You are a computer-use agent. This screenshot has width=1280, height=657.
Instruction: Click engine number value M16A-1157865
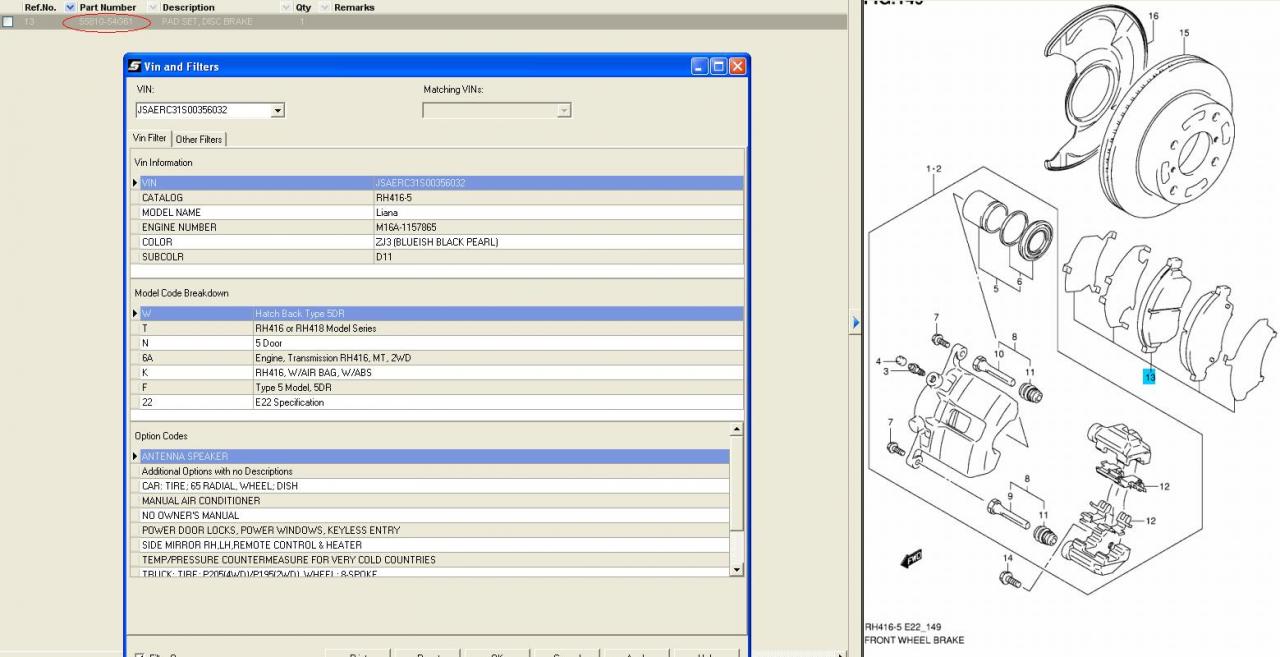tap(406, 227)
